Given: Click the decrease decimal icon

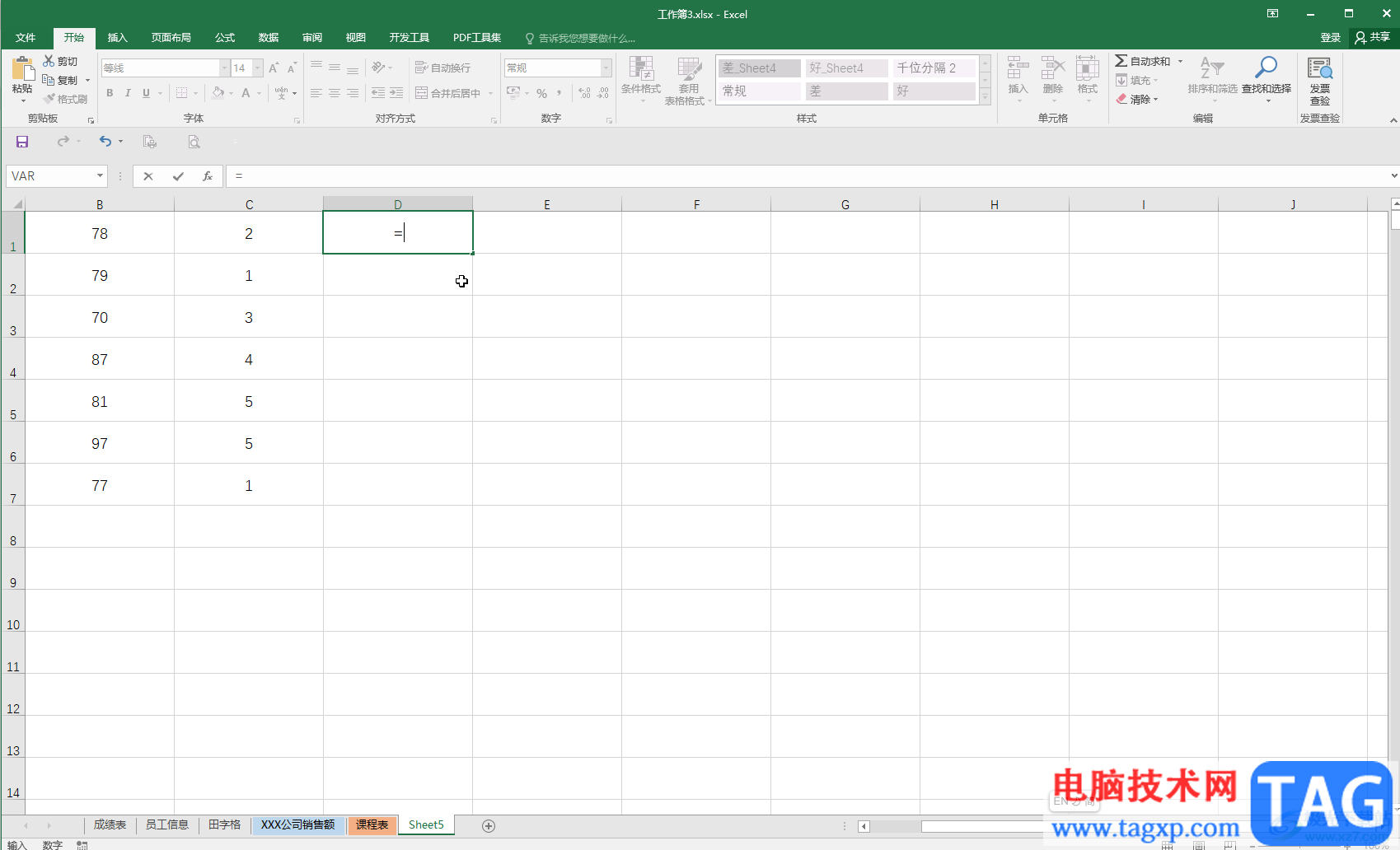Looking at the screenshot, I should (603, 93).
